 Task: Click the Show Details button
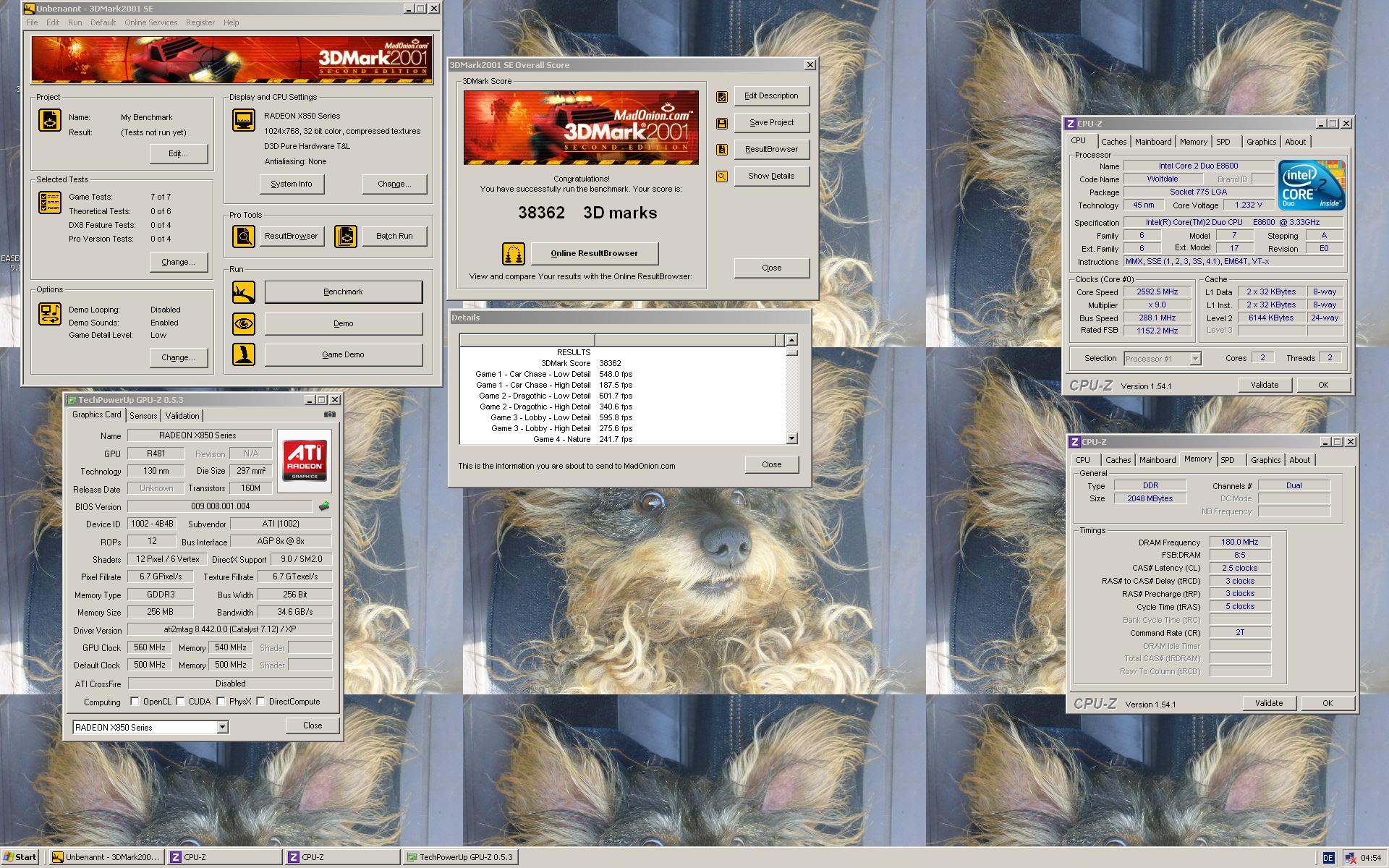tap(771, 176)
